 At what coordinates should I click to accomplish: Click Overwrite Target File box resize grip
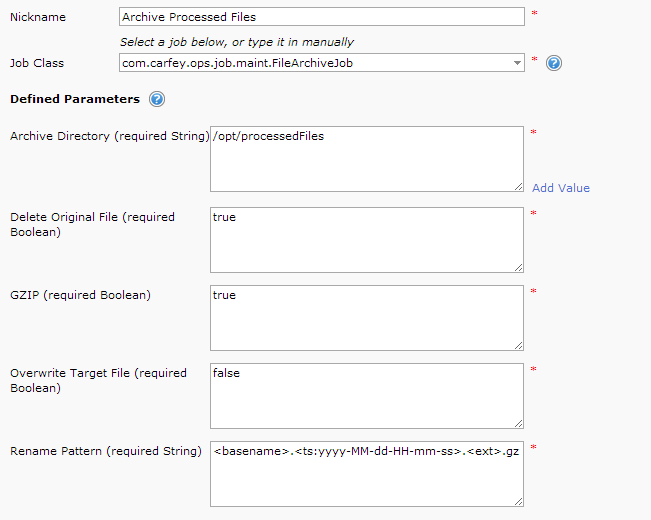518,422
